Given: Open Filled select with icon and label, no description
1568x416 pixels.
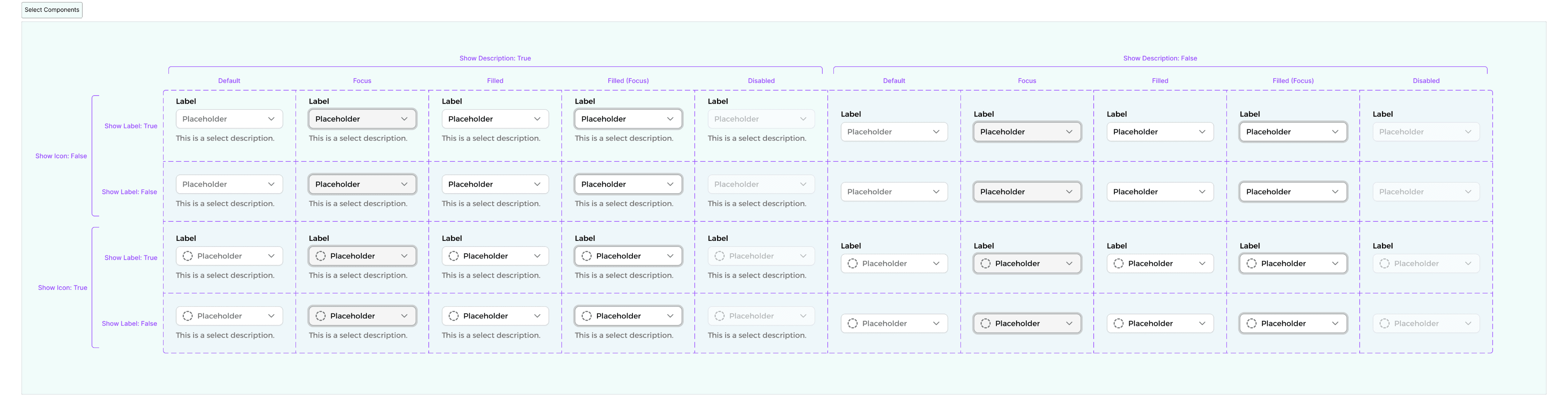Looking at the screenshot, I should (x=1160, y=263).
